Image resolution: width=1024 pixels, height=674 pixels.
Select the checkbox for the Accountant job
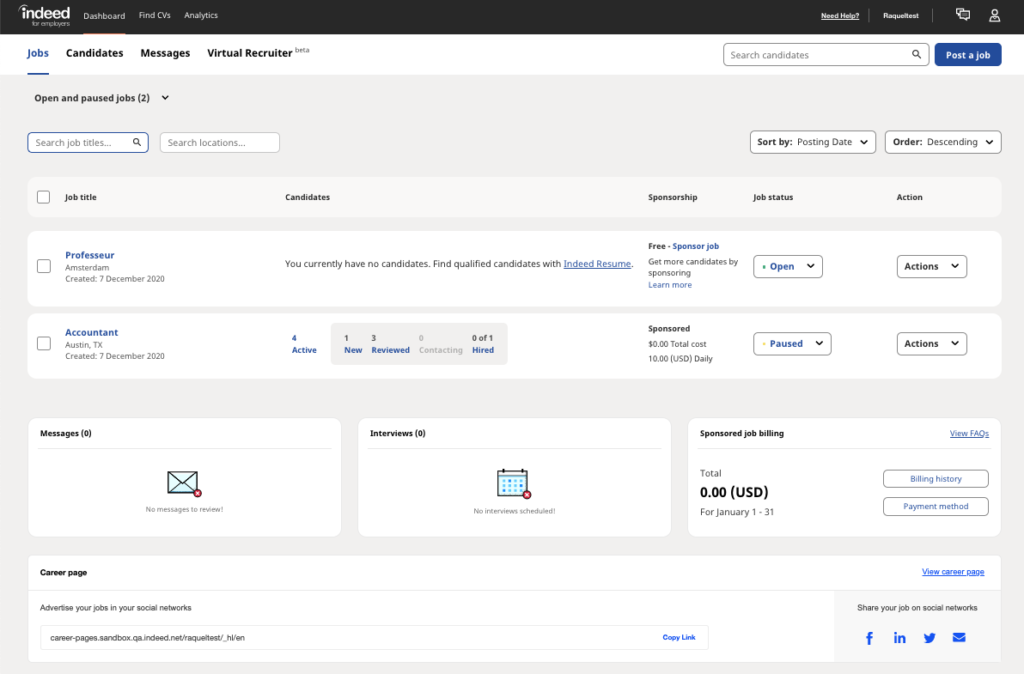pos(43,343)
